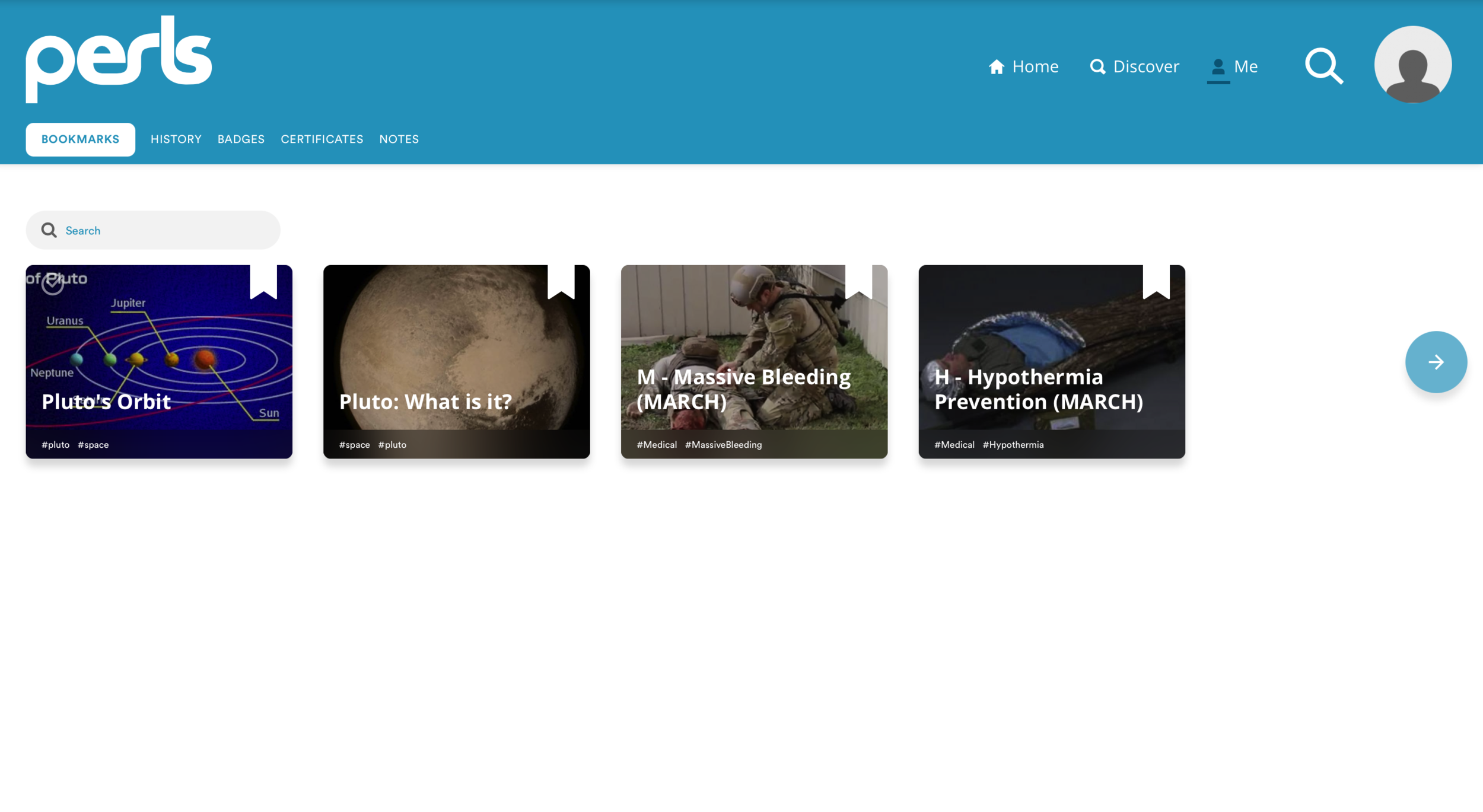Select the Me navigation link

(x=1233, y=66)
